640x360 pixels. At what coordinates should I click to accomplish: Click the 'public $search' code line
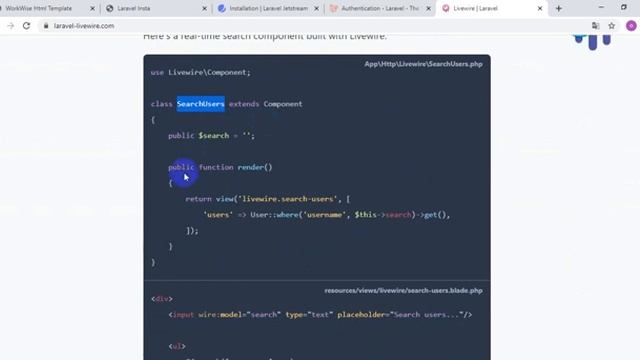pyautogui.click(x=211, y=136)
